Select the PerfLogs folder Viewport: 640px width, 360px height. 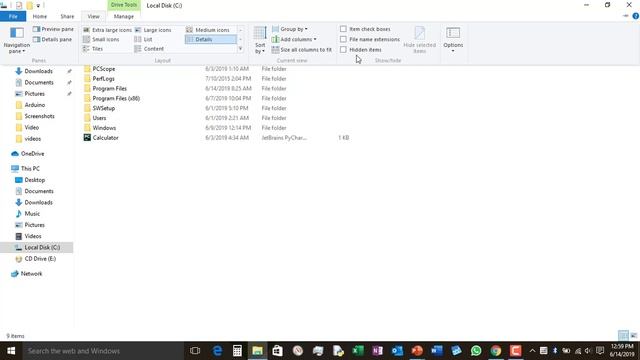pos(103,79)
